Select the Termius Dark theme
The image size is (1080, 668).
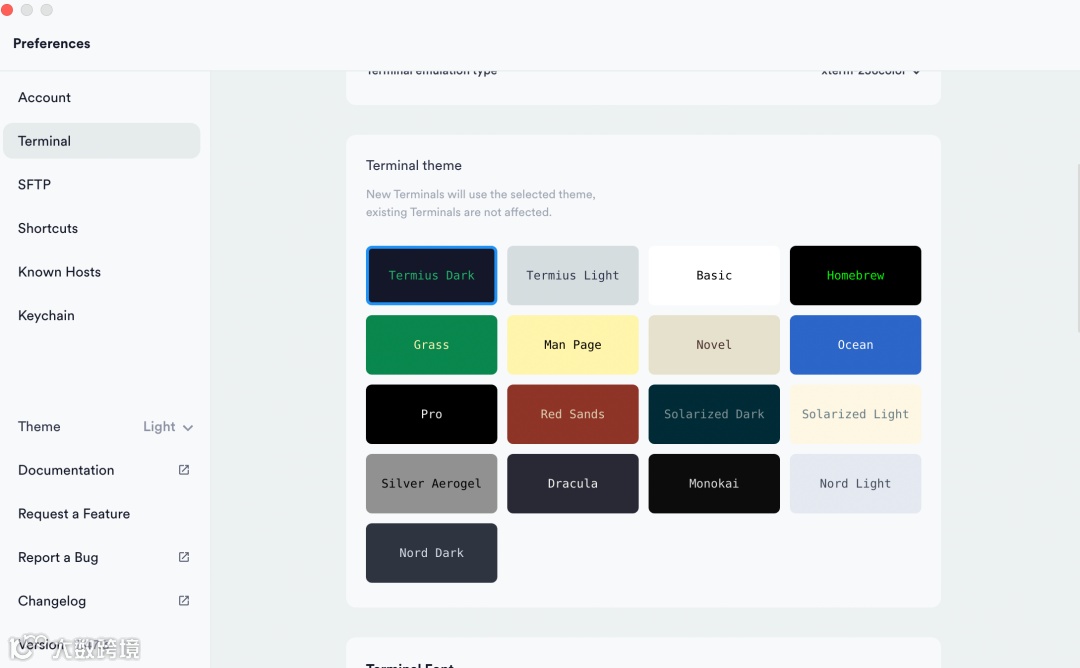click(x=431, y=275)
